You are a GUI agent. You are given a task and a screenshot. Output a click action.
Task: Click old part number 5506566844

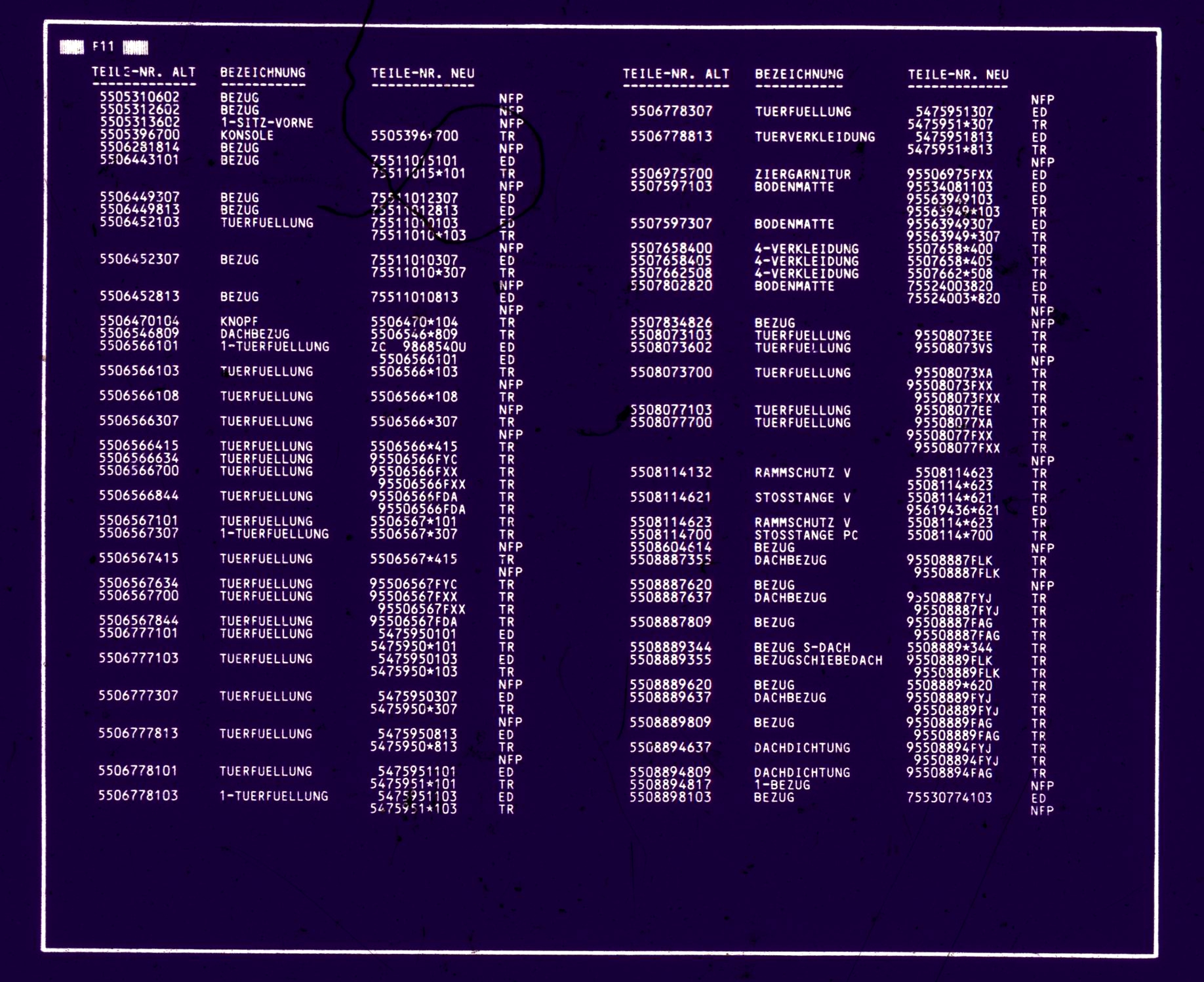[139, 495]
